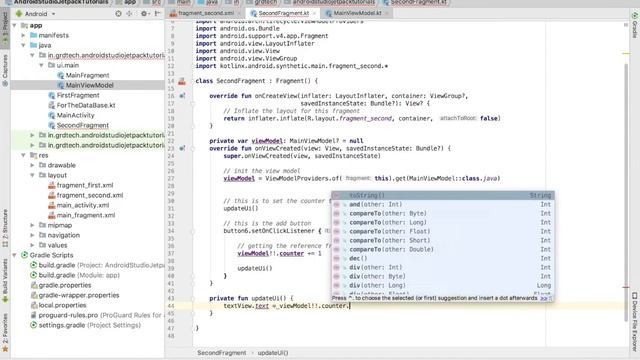This screenshot has width=640, height=360.
Task: Open the Project tool window stripe button
Action: [5, 29]
